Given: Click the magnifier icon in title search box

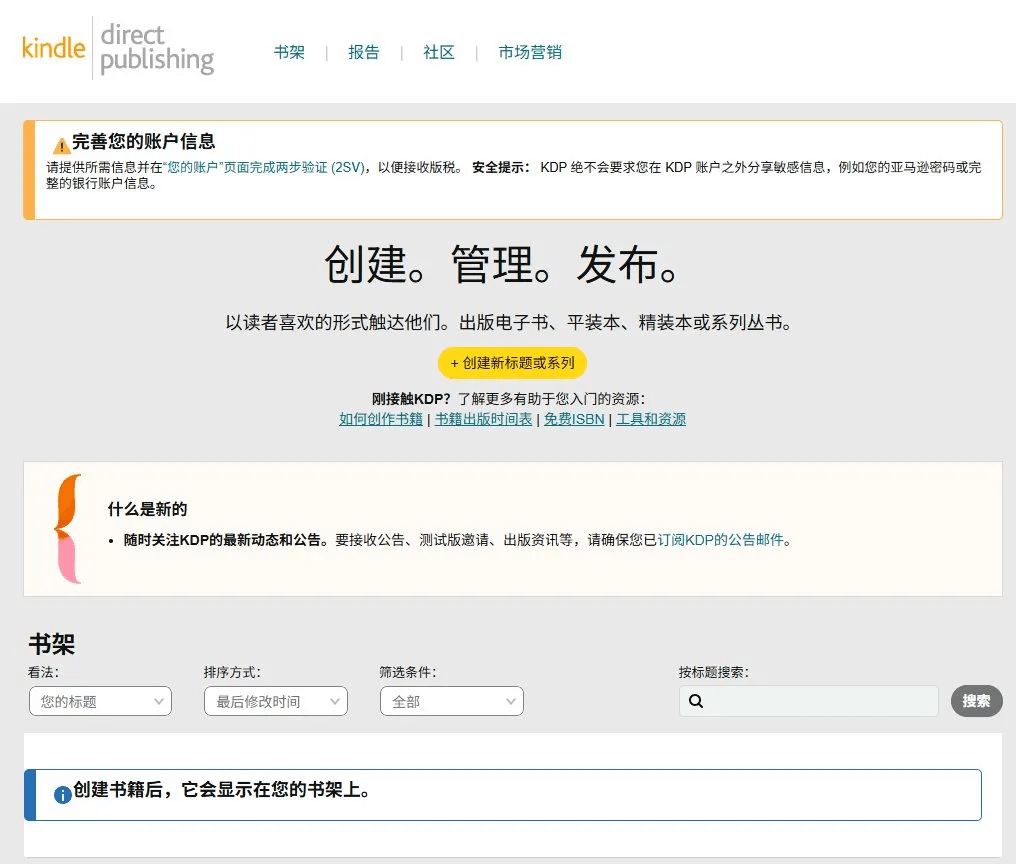Looking at the screenshot, I should point(696,701).
